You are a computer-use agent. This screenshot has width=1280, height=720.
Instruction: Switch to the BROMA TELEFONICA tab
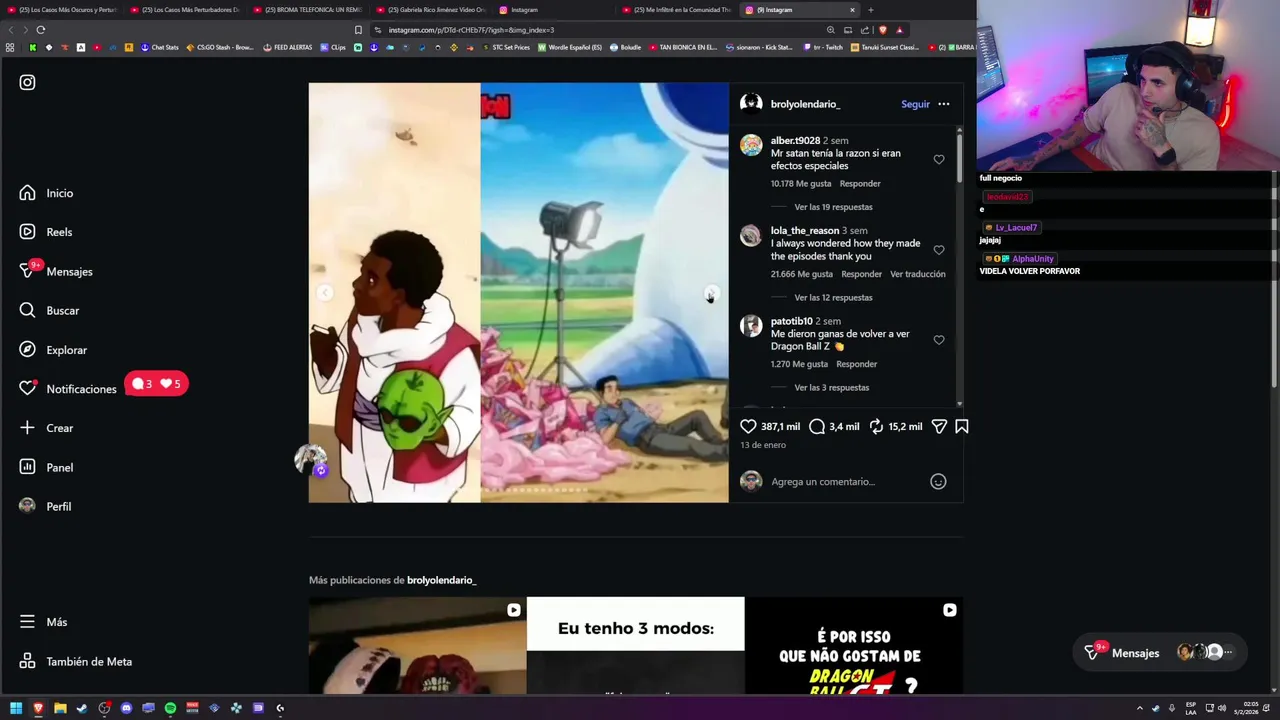307,10
